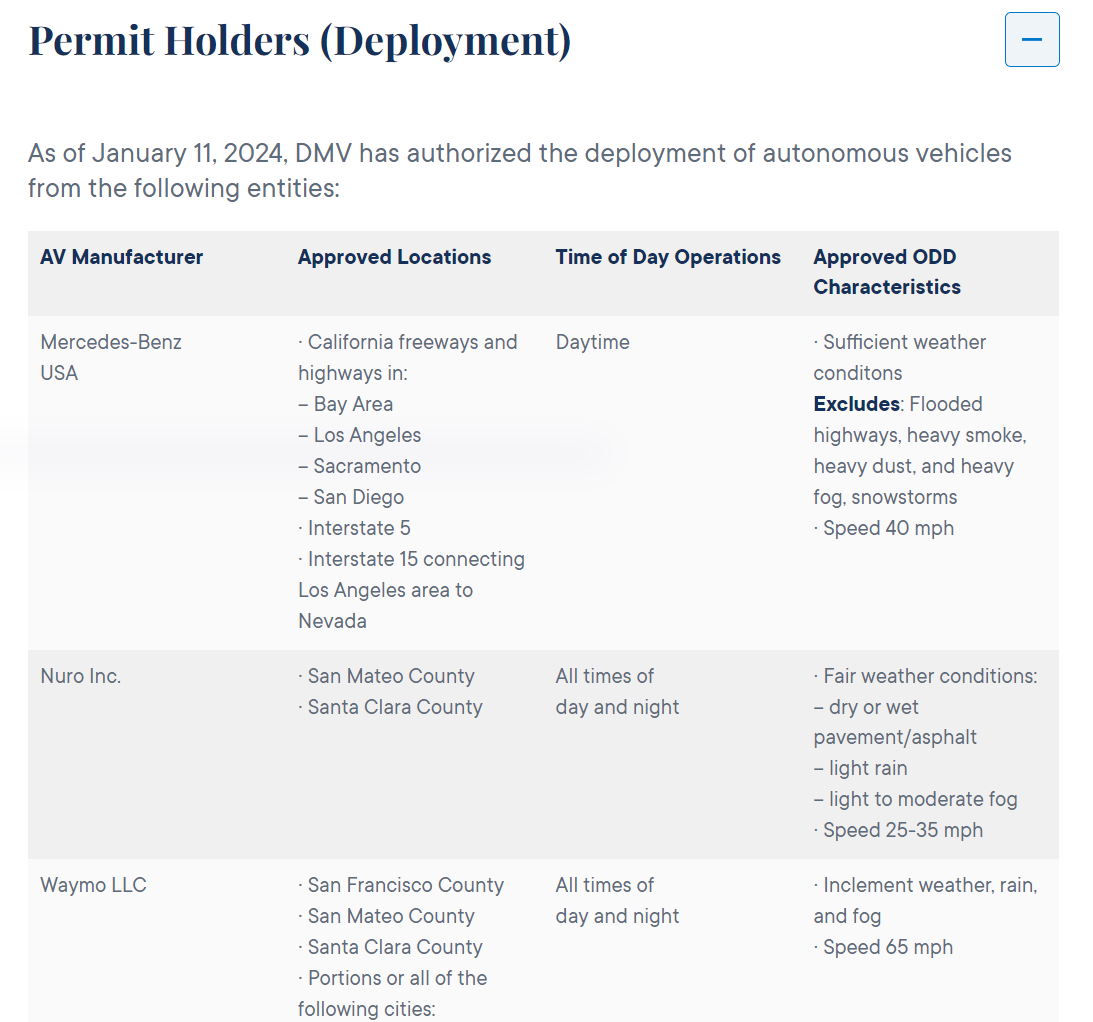Click the Daytime operations cell

[x=592, y=342]
